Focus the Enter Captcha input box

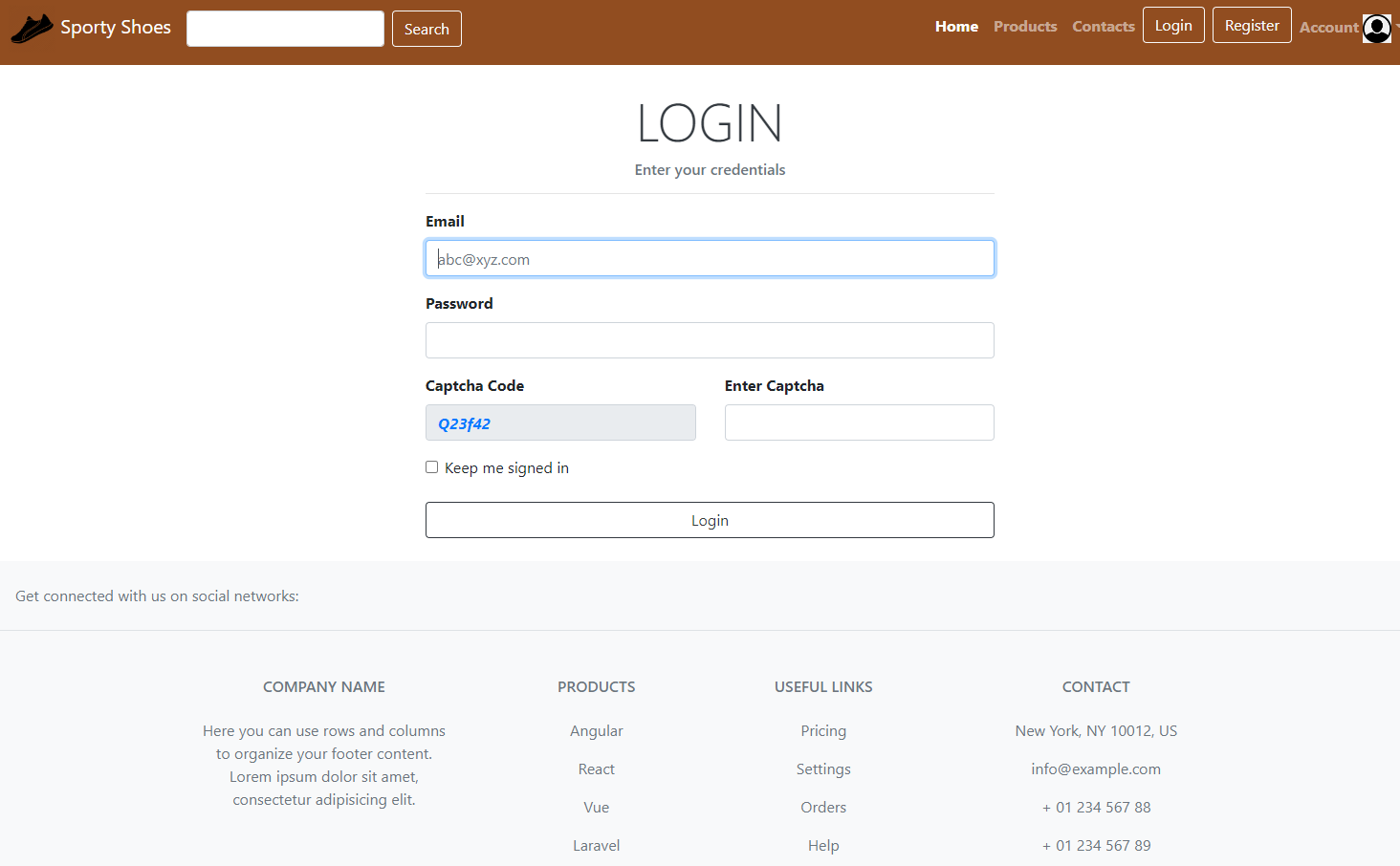point(860,422)
